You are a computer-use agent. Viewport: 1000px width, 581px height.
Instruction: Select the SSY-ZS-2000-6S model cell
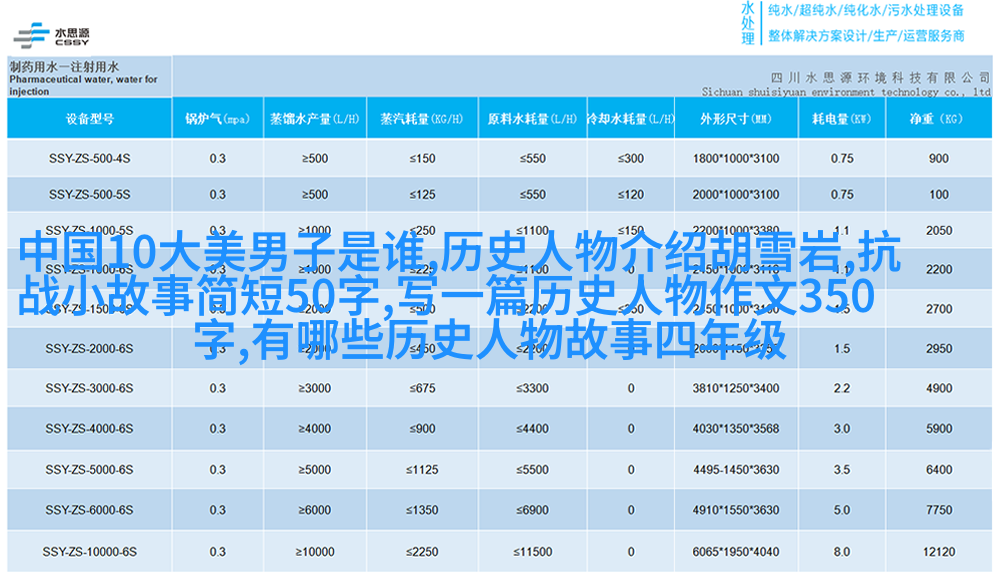pos(89,349)
